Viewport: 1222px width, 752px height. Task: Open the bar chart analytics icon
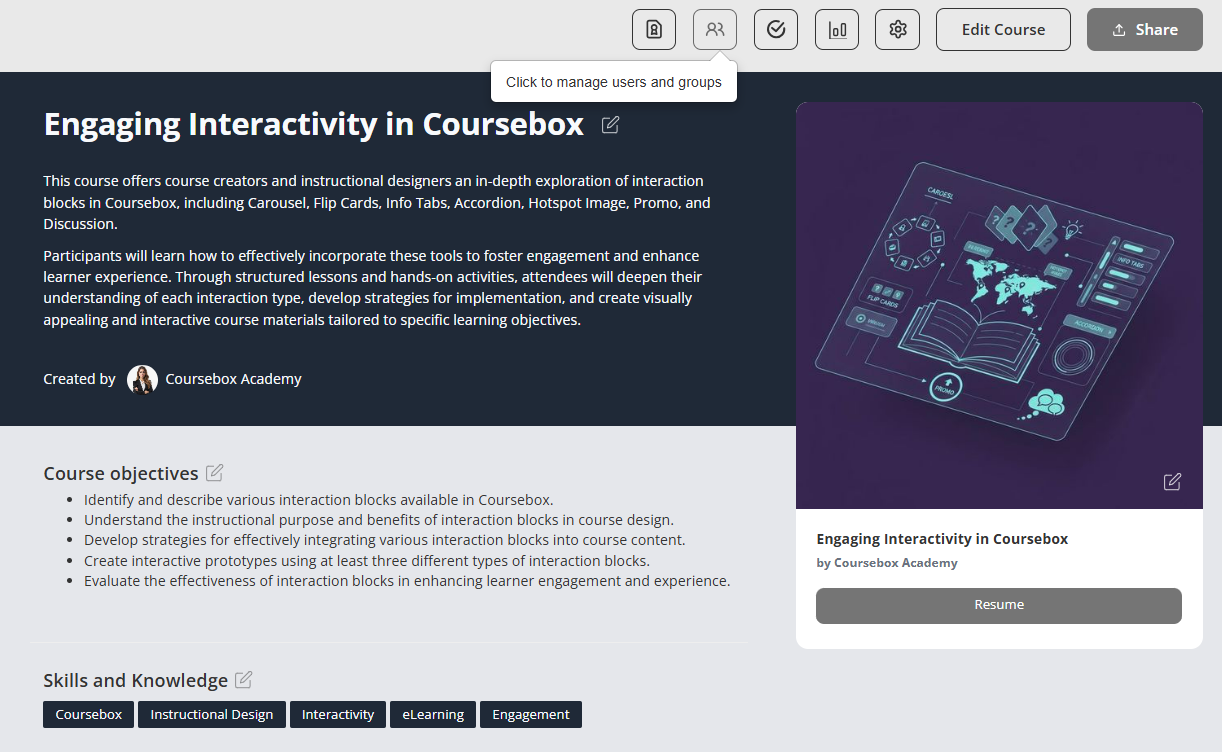pos(837,30)
